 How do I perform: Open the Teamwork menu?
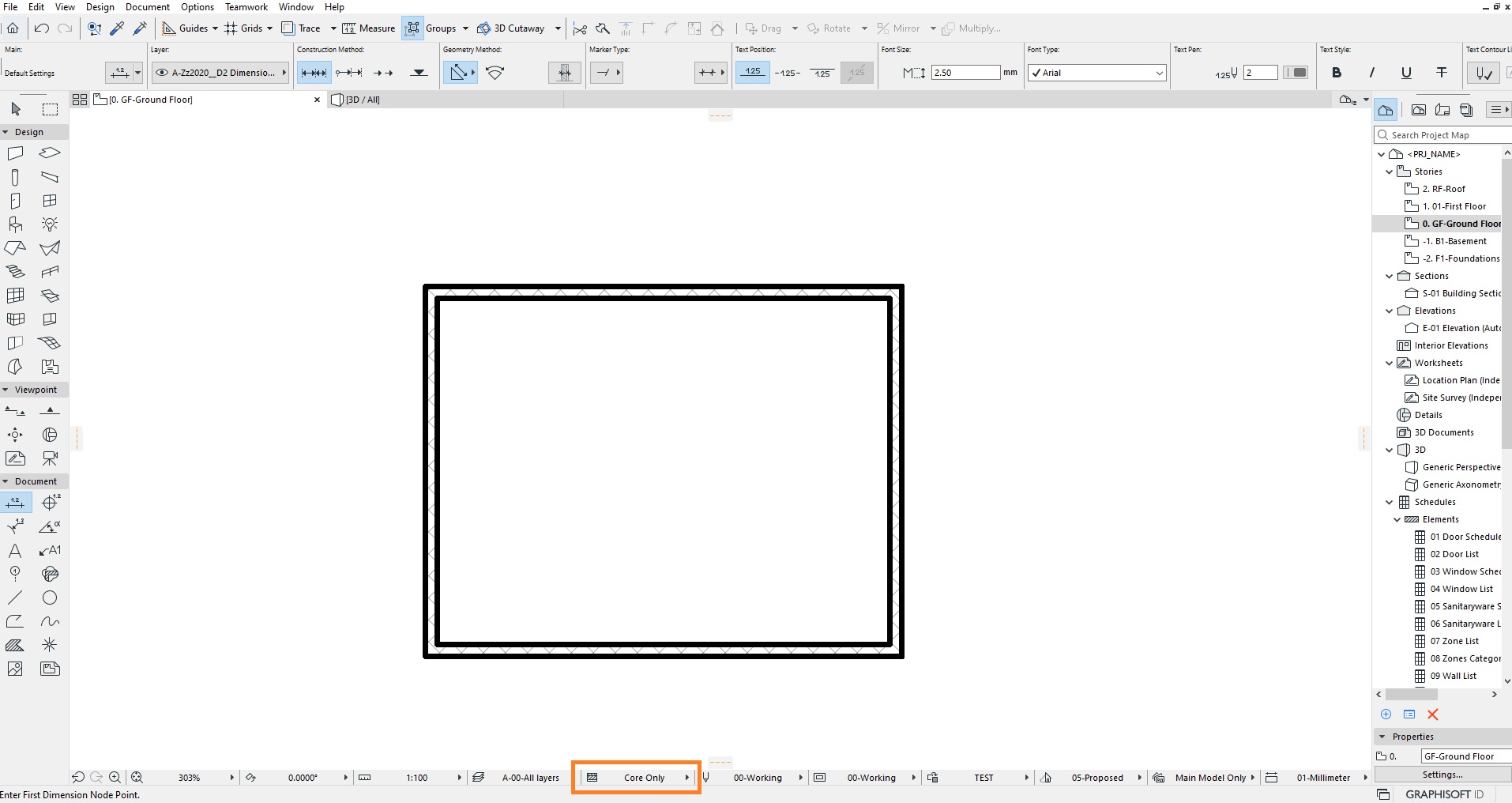coord(246,7)
